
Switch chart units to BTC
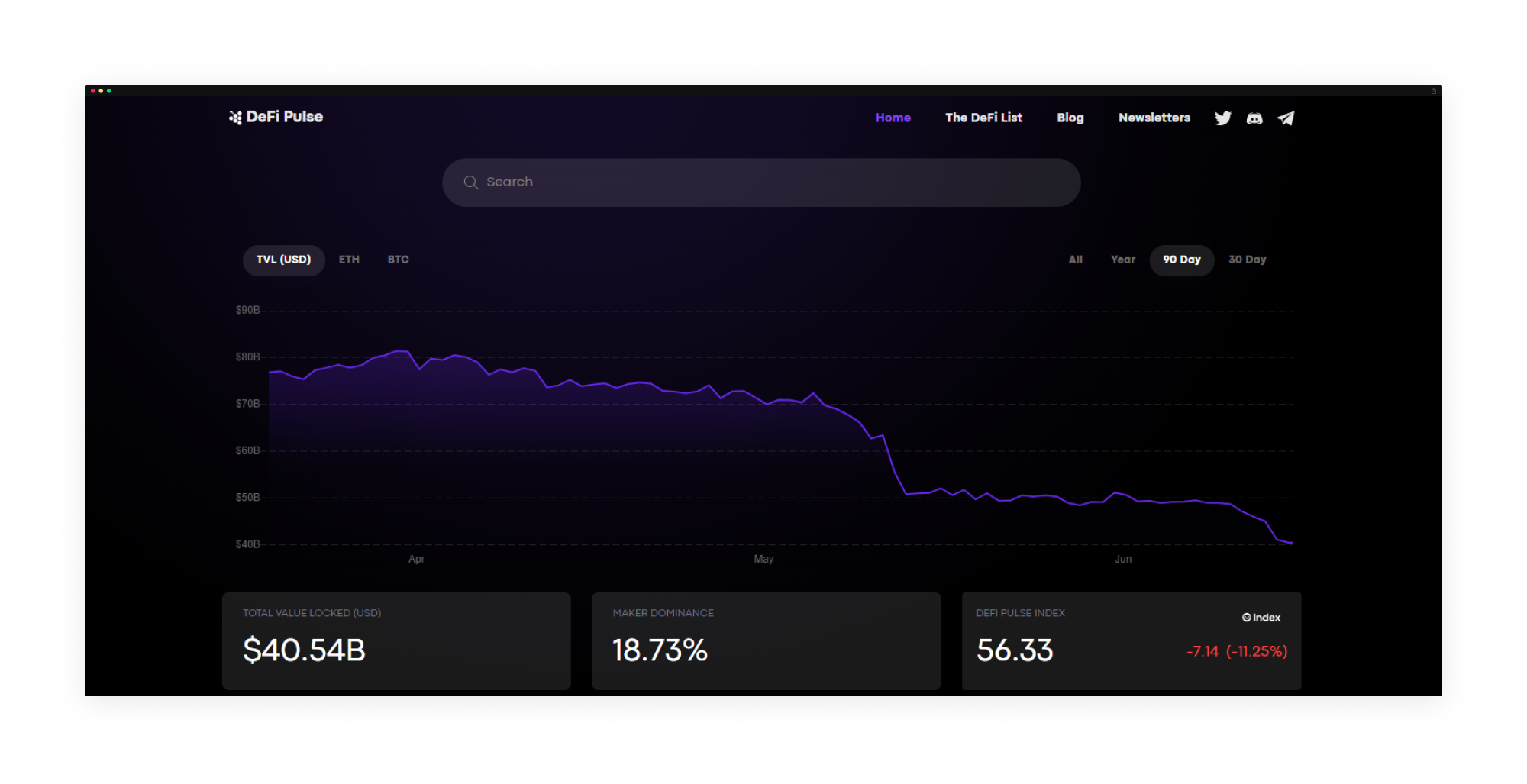[x=397, y=260]
